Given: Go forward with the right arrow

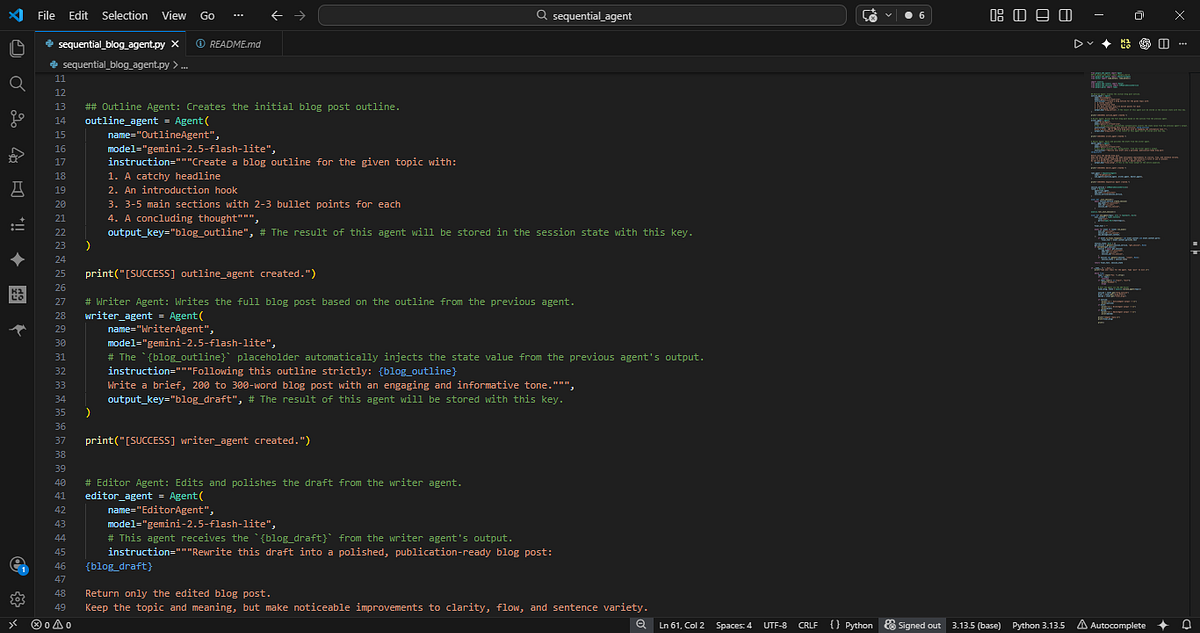Looking at the screenshot, I should click(x=301, y=16).
